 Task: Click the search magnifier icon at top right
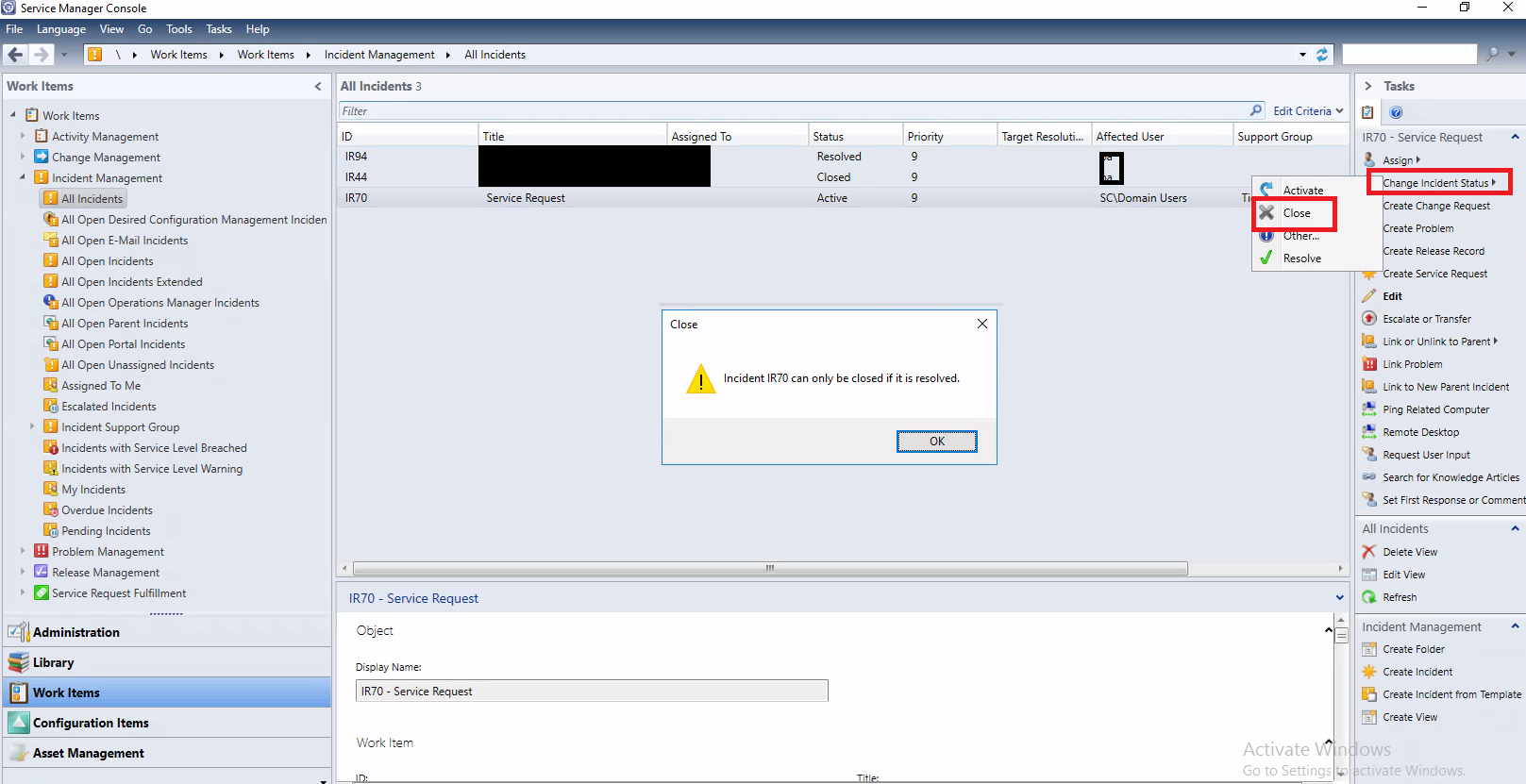1492,55
